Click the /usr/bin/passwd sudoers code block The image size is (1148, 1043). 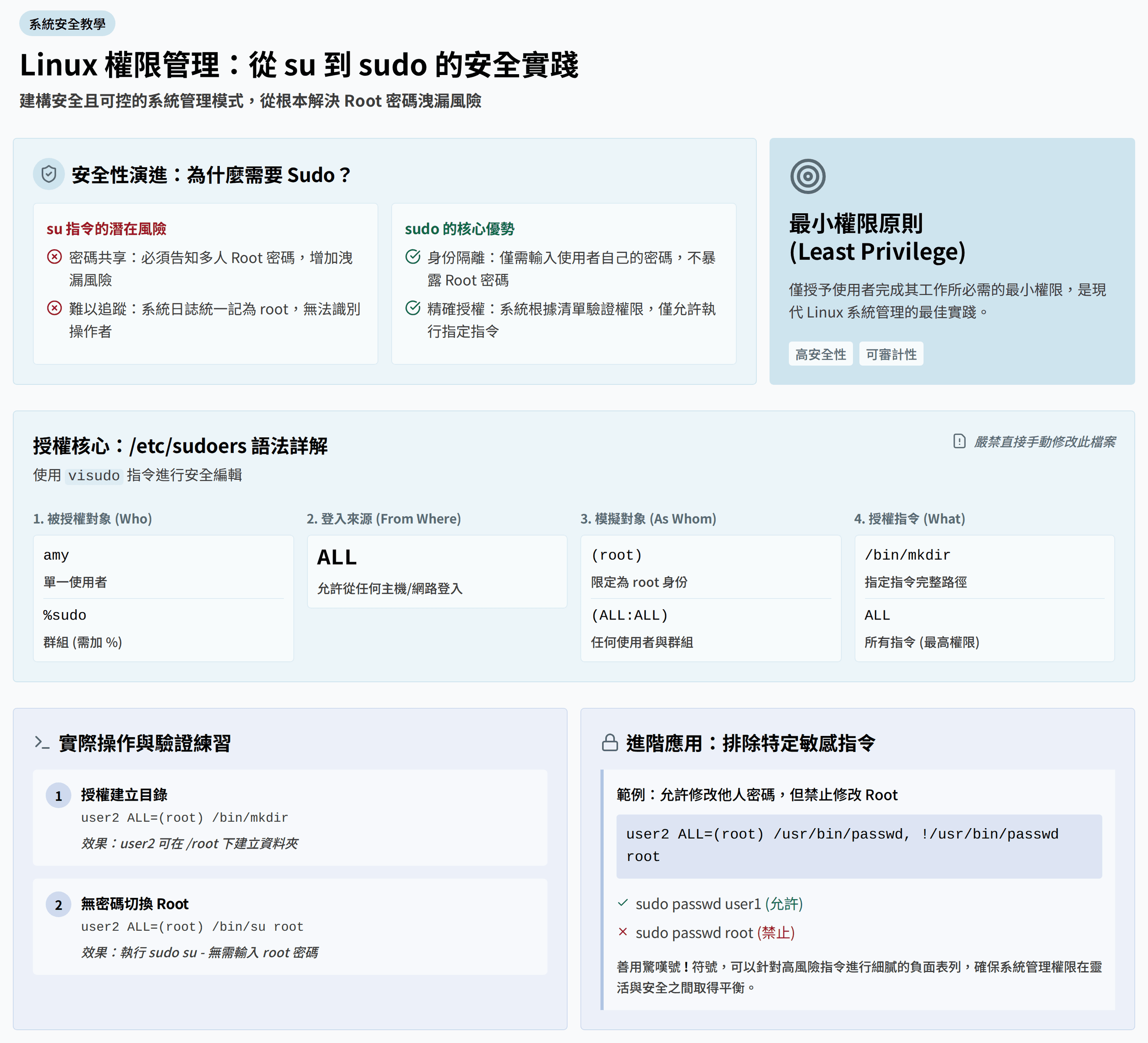click(x=858, y=845)
